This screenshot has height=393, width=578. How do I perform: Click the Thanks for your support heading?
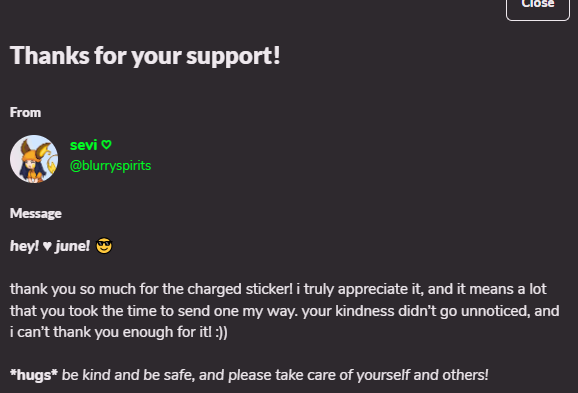click(145, 56)
